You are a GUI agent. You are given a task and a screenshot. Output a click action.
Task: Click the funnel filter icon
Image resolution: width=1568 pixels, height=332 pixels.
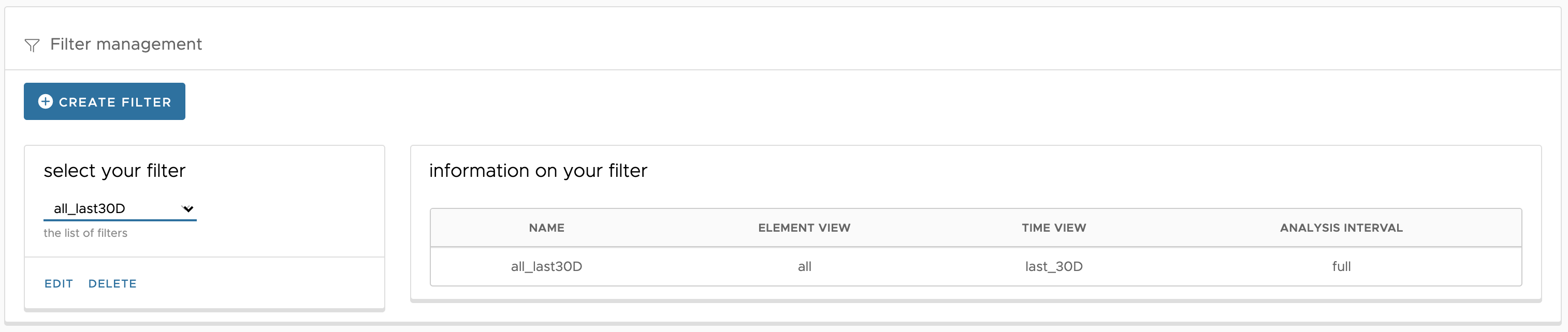[x=32, y=45]
